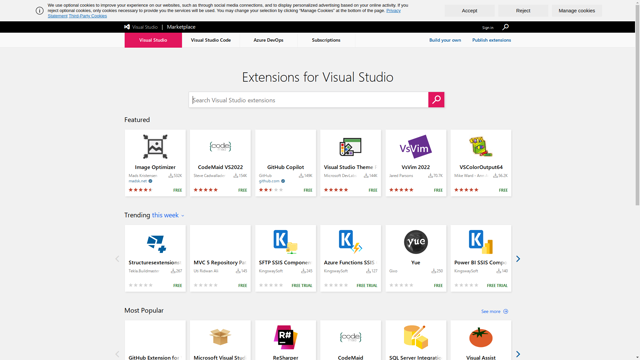This screenshot has width=640, height=360.
Task: Click the See more link
Action: coord(491,311)
